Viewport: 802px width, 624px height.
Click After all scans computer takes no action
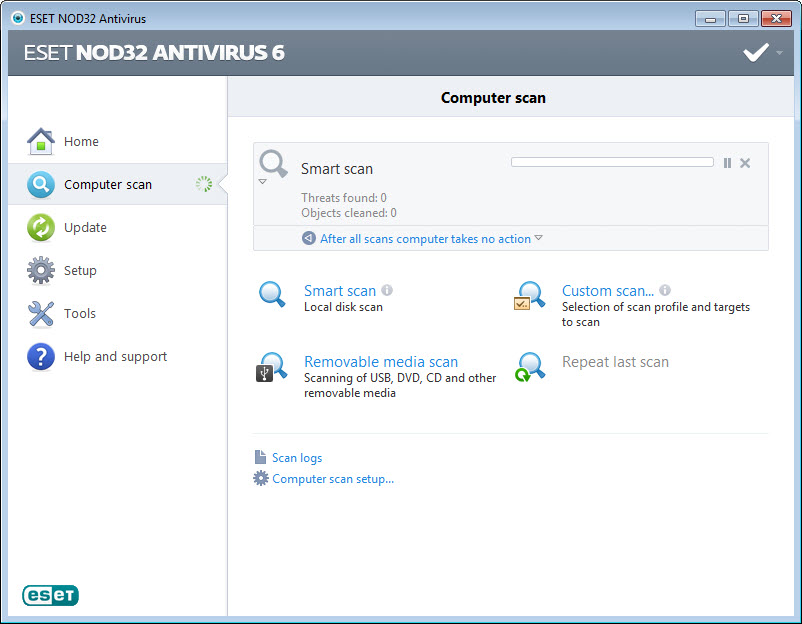(426, 239)
